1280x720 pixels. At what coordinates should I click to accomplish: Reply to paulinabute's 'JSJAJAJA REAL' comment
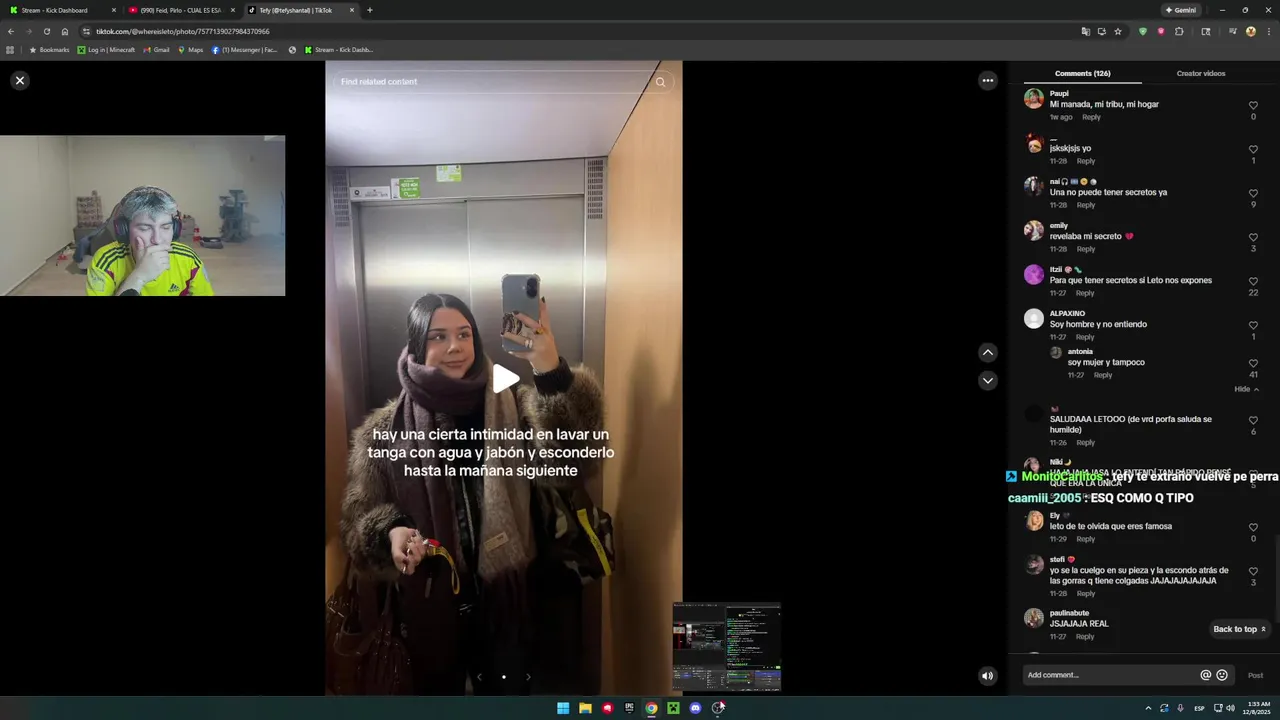tap(1085, 636)
